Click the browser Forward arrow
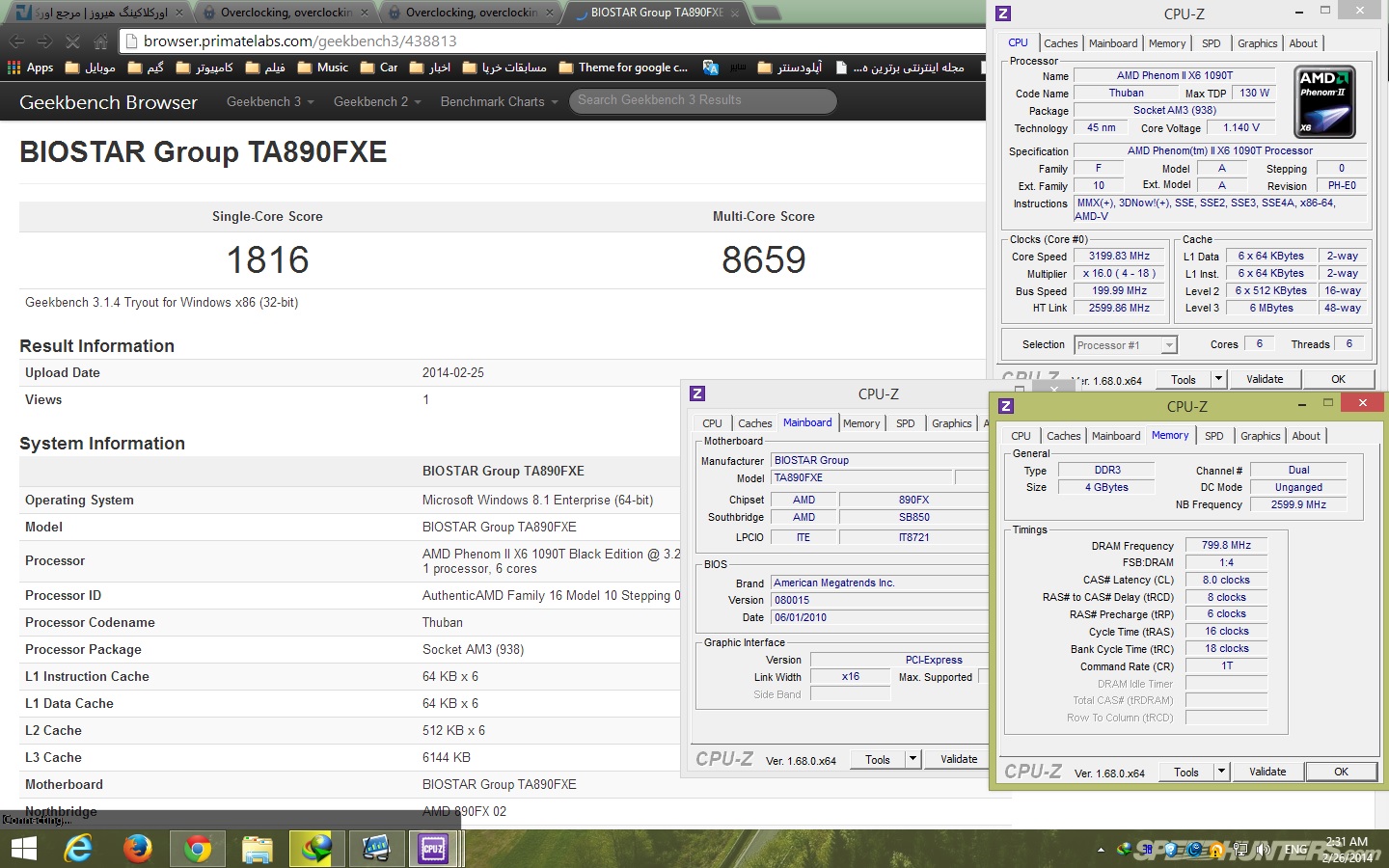Viewport: 1389px width, 868px height. pyautogui.click(x=44, y=41)
